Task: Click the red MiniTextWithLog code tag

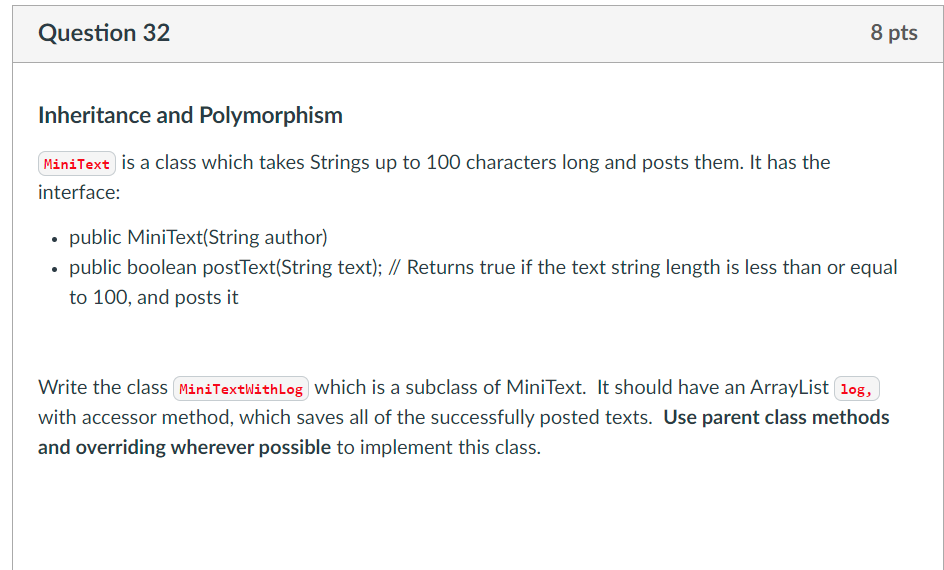Action: point(241,388)
